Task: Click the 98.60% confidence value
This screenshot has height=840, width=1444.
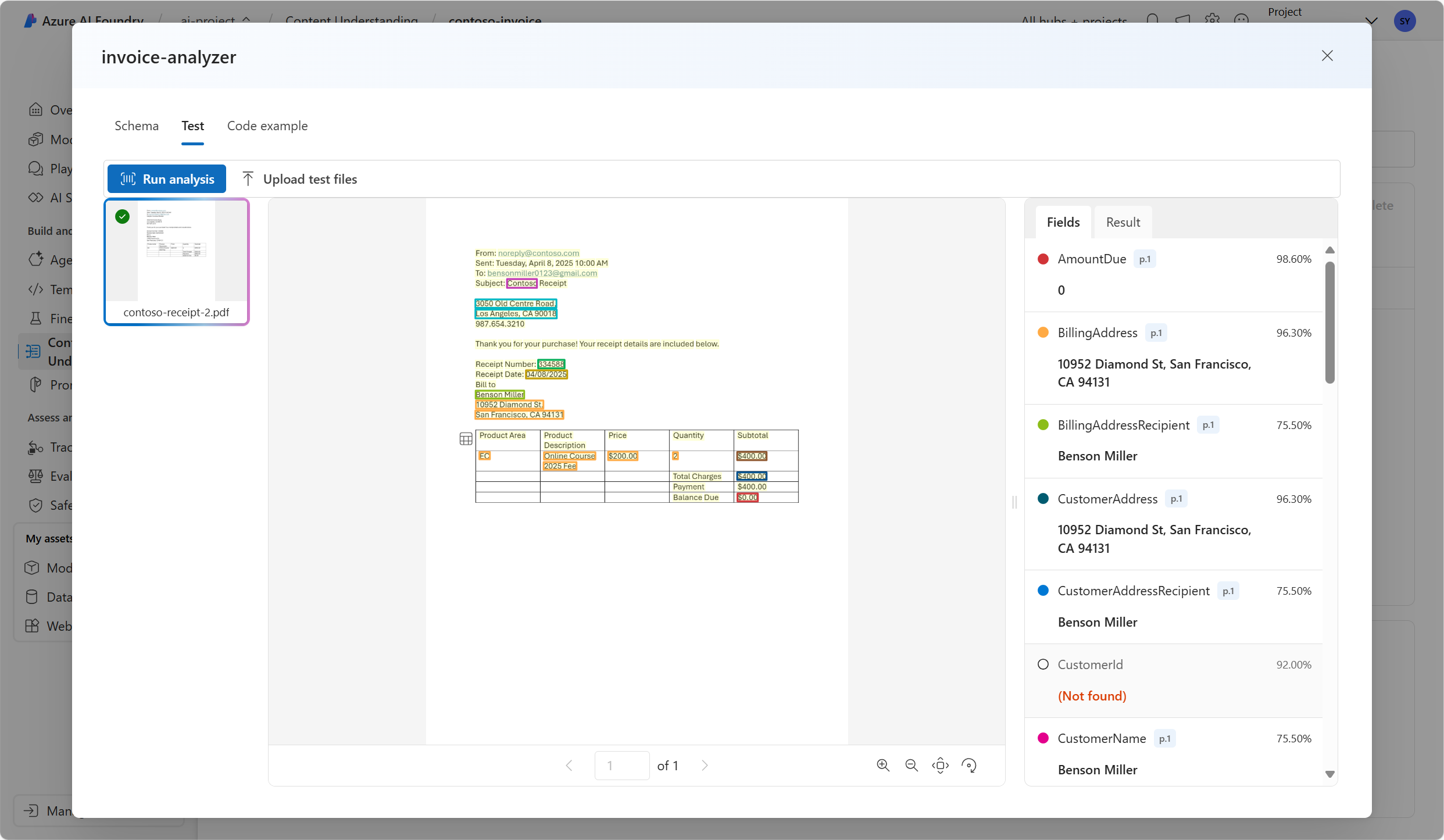Action: 1293,259
